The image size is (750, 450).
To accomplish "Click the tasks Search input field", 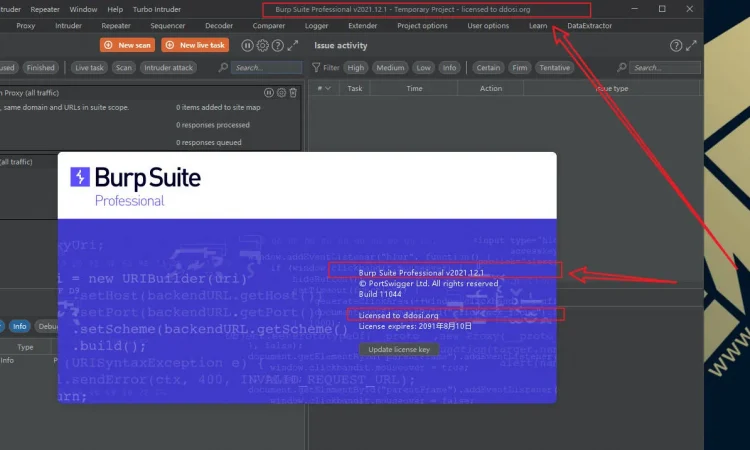I will coord(266,67).
